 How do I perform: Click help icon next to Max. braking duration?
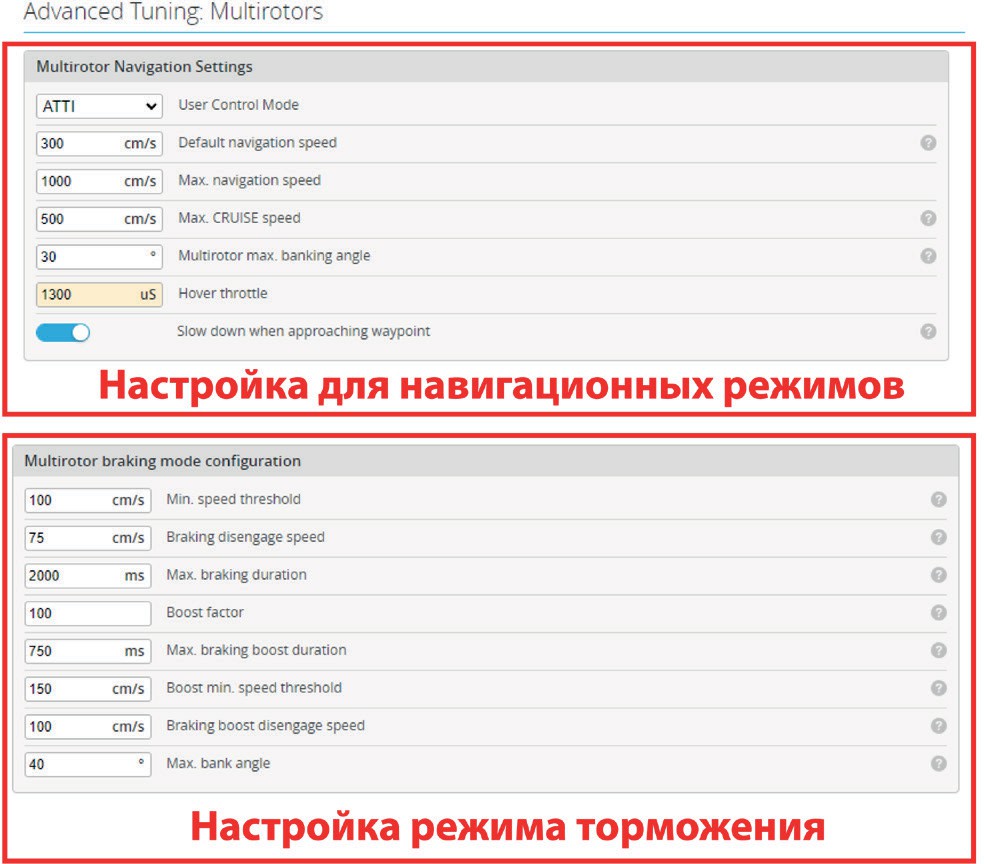pos(938,575)
